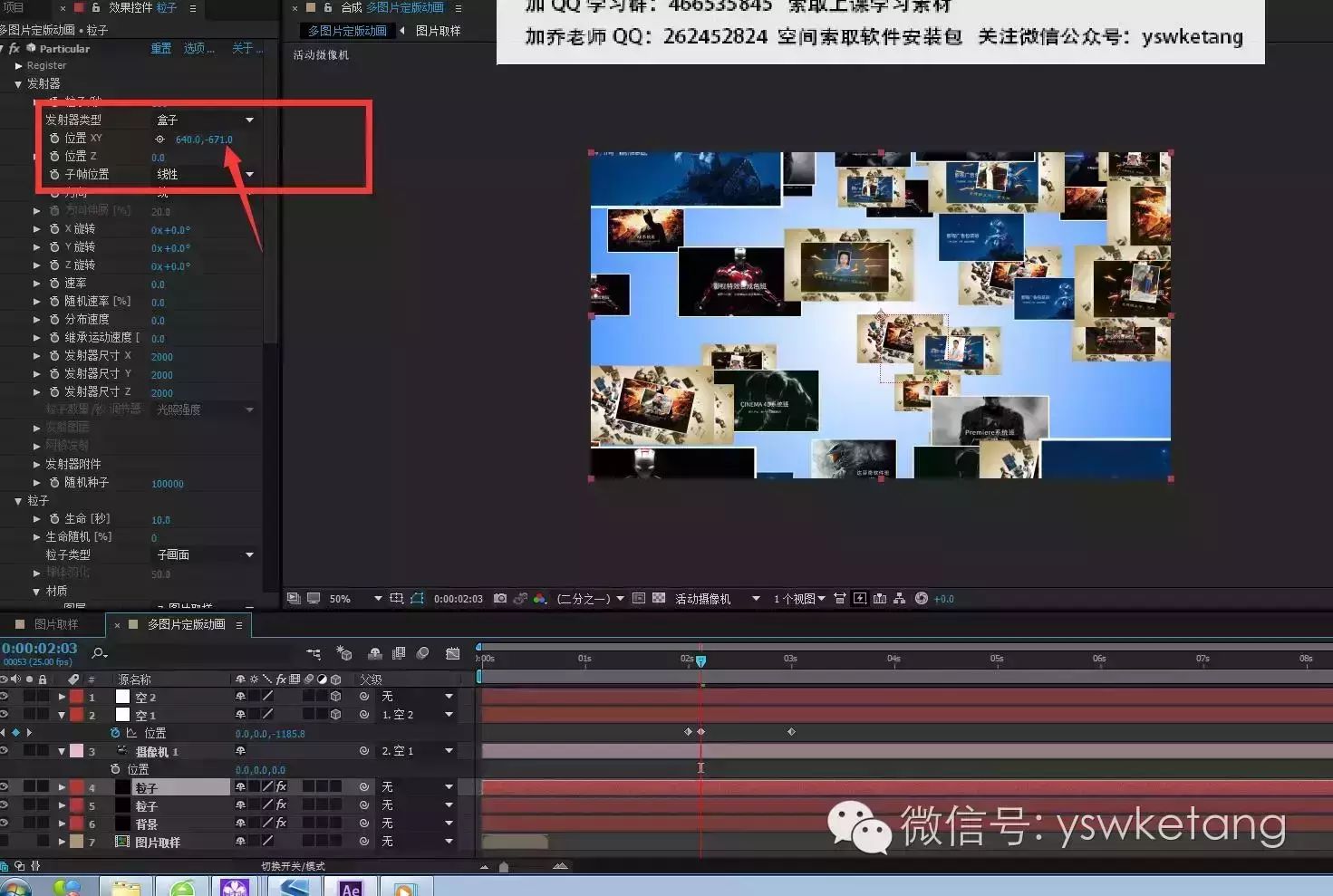The image size is (1333, 896).
Task: Click the pick whip for 粒子 layer 4
Action: pyautogui.click(x=363, y=787)
